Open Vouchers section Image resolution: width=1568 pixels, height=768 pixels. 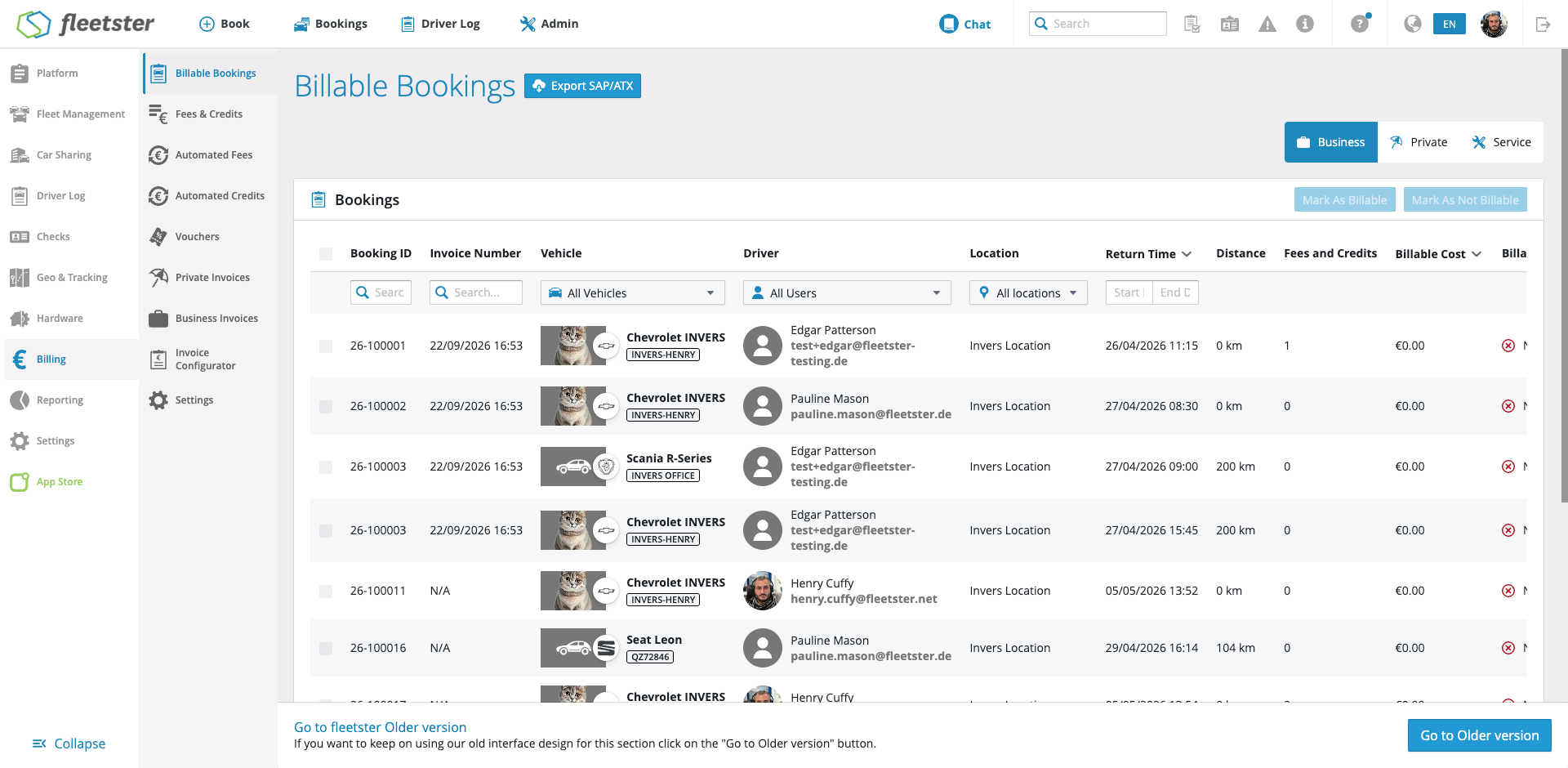pos(209,237)
